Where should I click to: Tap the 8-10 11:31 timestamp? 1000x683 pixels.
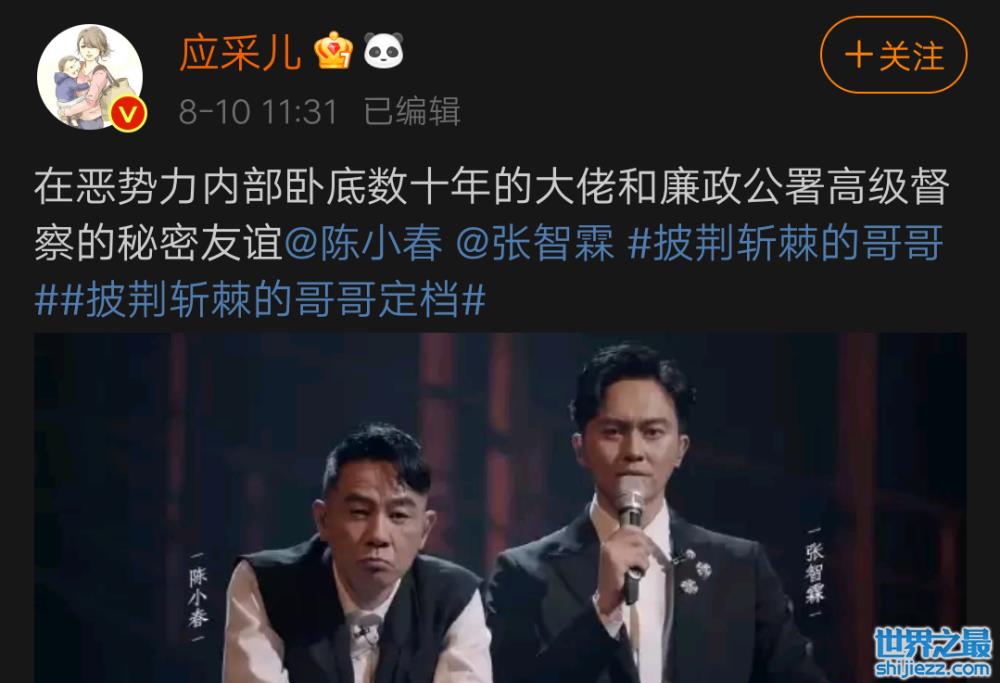tap(258, 112)
